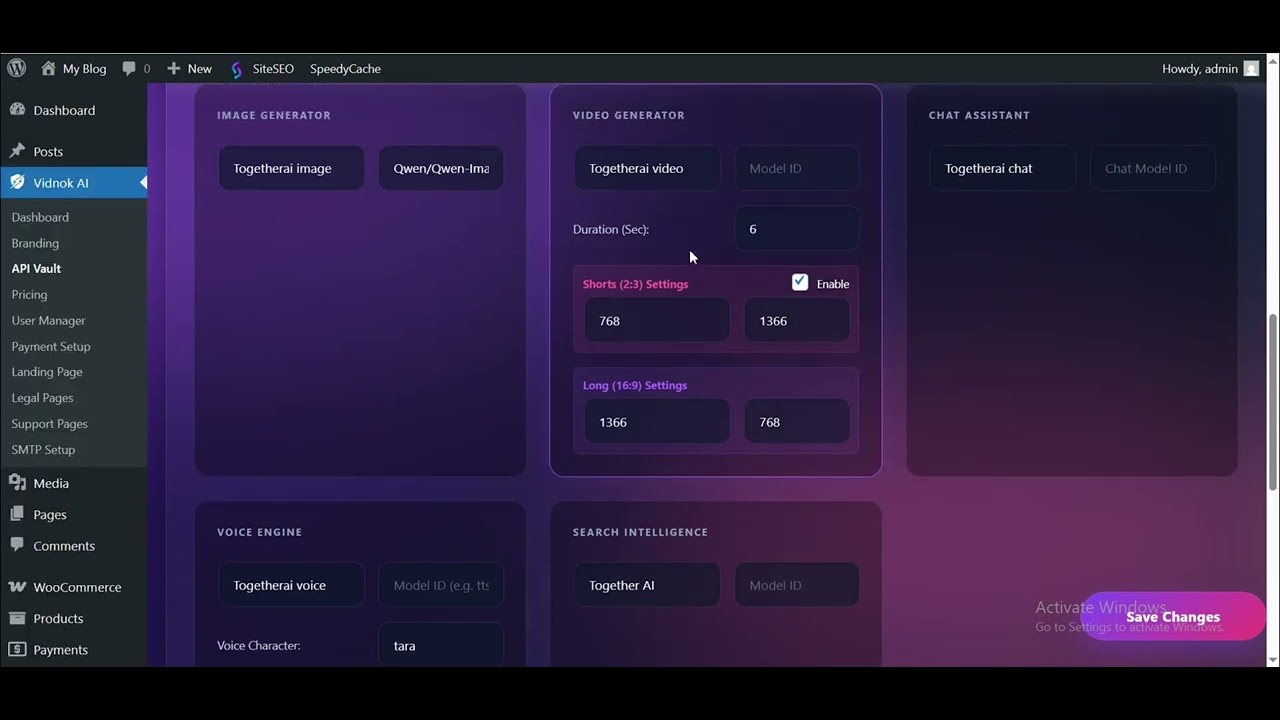Open the Togetherai video provider dropdown
The width and height of the screenshot is (1280, 720).
click(647, 168)
